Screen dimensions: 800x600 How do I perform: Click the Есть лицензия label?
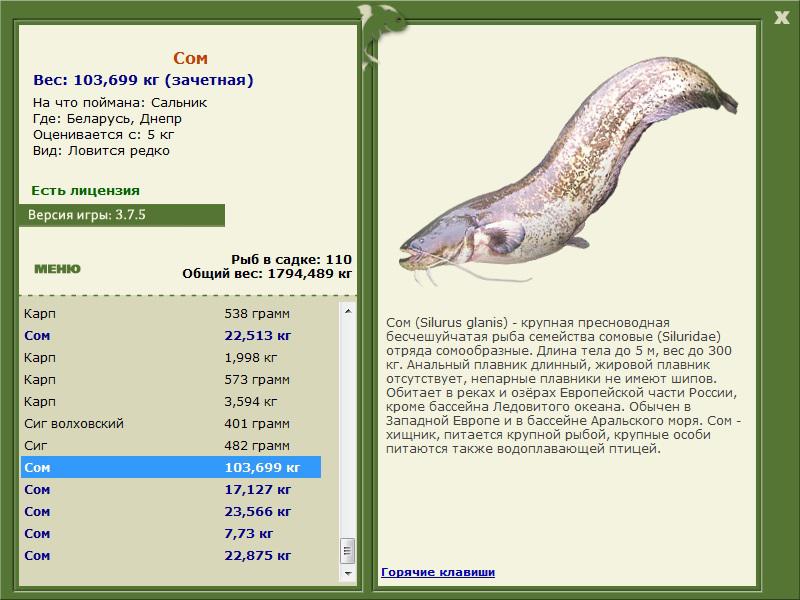[85, 190]
